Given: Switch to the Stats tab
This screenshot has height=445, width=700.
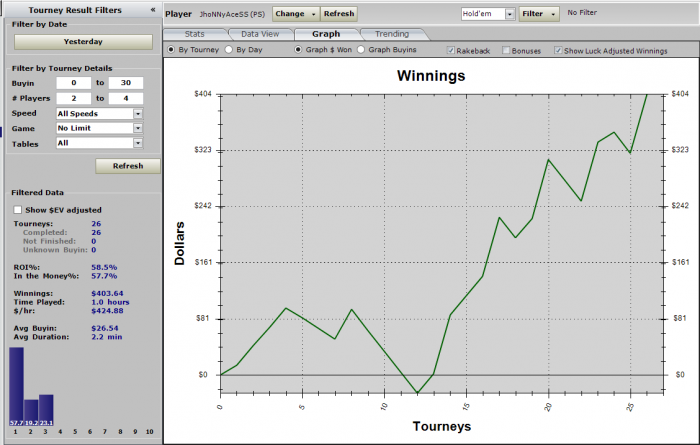Looking at the screenshot, I should 195,34.
